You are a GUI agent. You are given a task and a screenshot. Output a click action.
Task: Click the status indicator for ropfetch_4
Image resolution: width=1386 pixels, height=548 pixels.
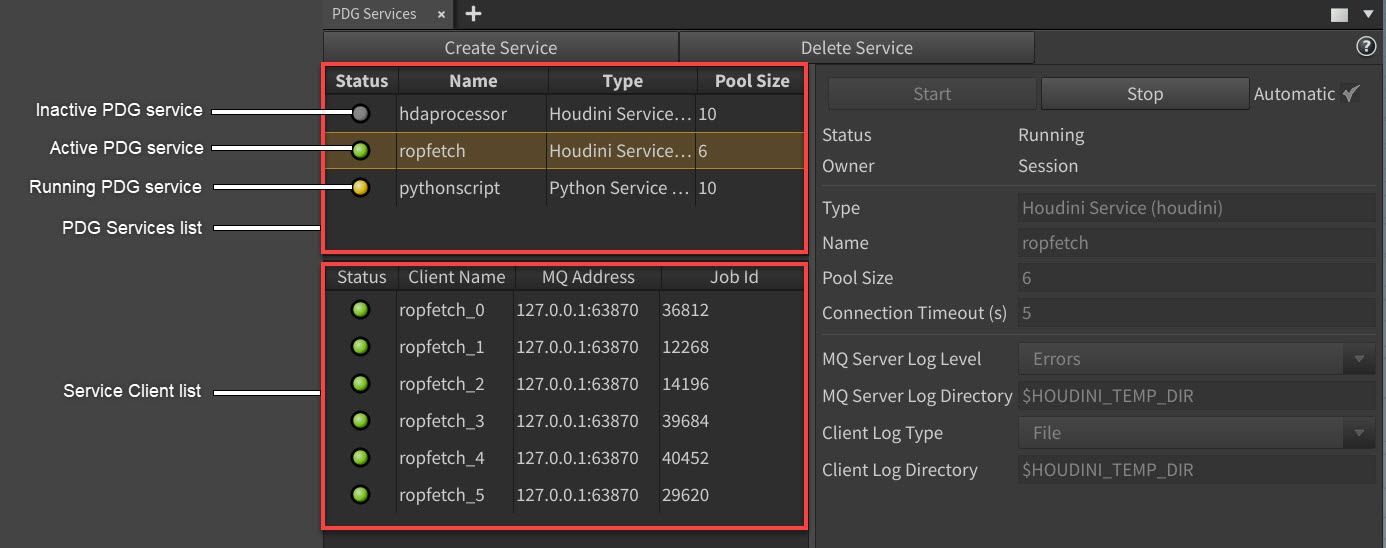click(x=360, y=458)
